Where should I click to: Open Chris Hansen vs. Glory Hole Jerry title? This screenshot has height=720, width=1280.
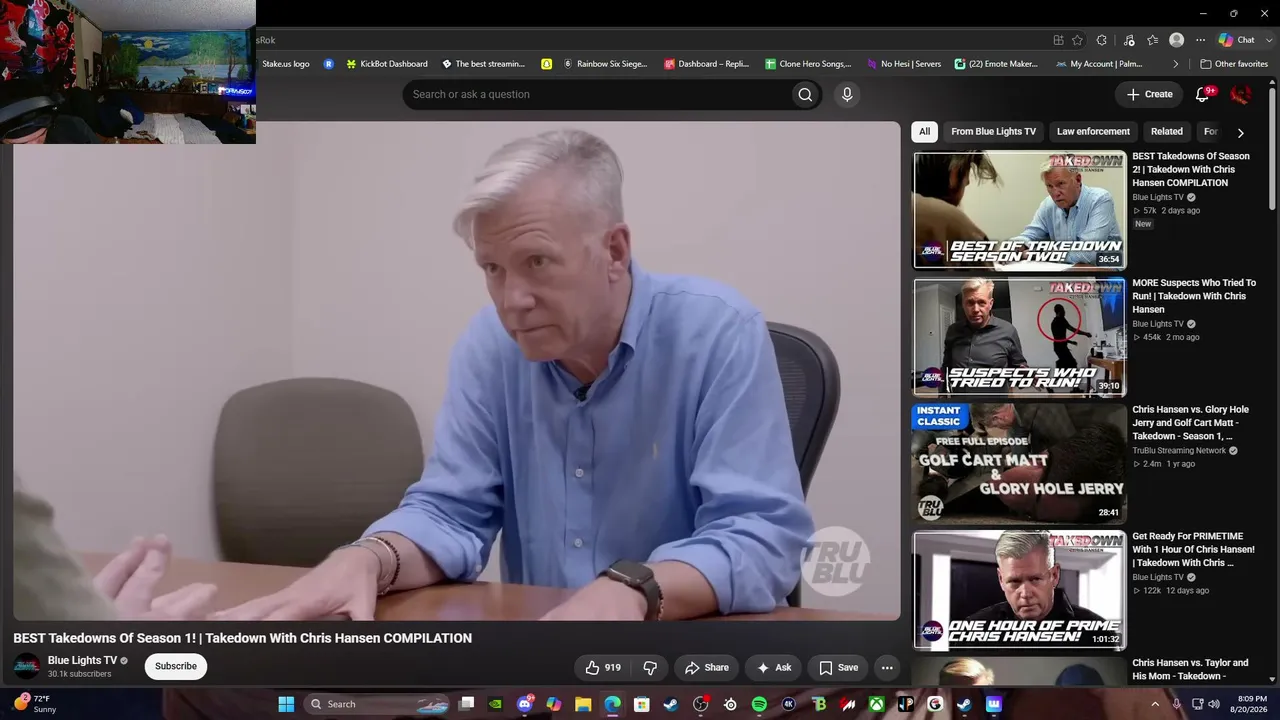point(1191,423)
